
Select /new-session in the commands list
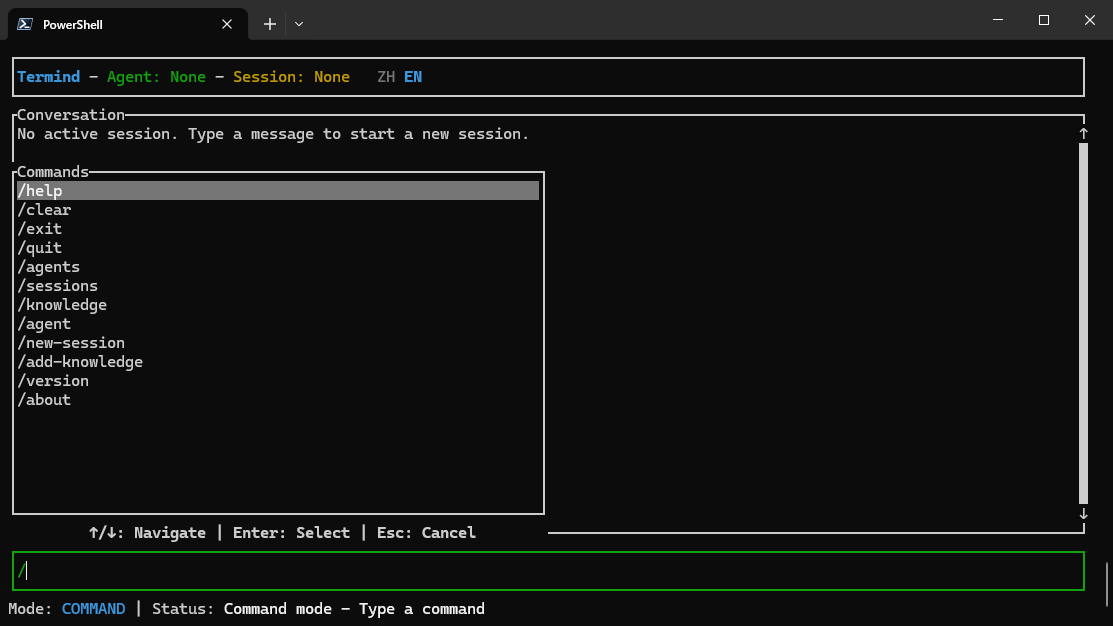[x=71, y=343]
